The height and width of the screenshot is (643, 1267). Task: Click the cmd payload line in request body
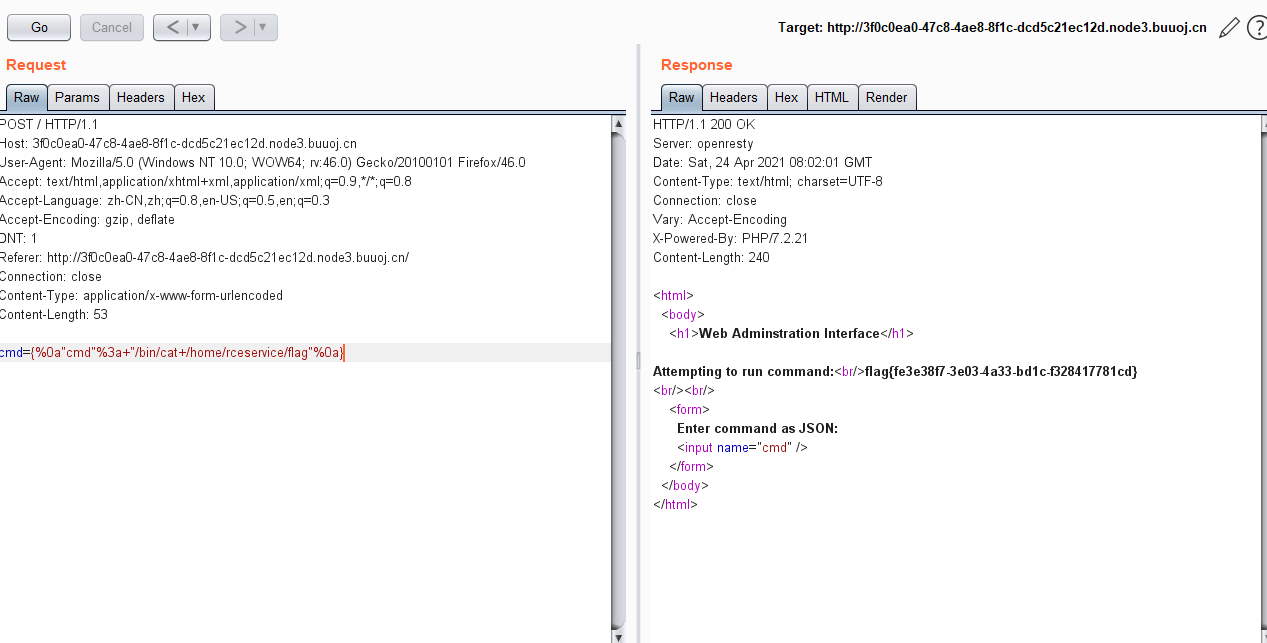(x=172, y=352)
